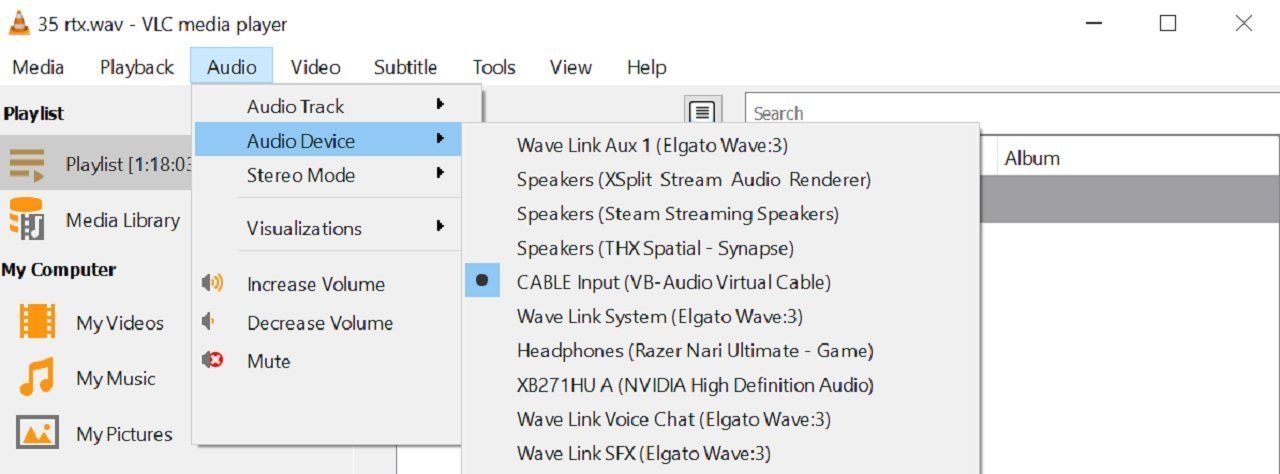Click the Decrease Volume speaker icon

pyautogui.click(x=209, y=322)
